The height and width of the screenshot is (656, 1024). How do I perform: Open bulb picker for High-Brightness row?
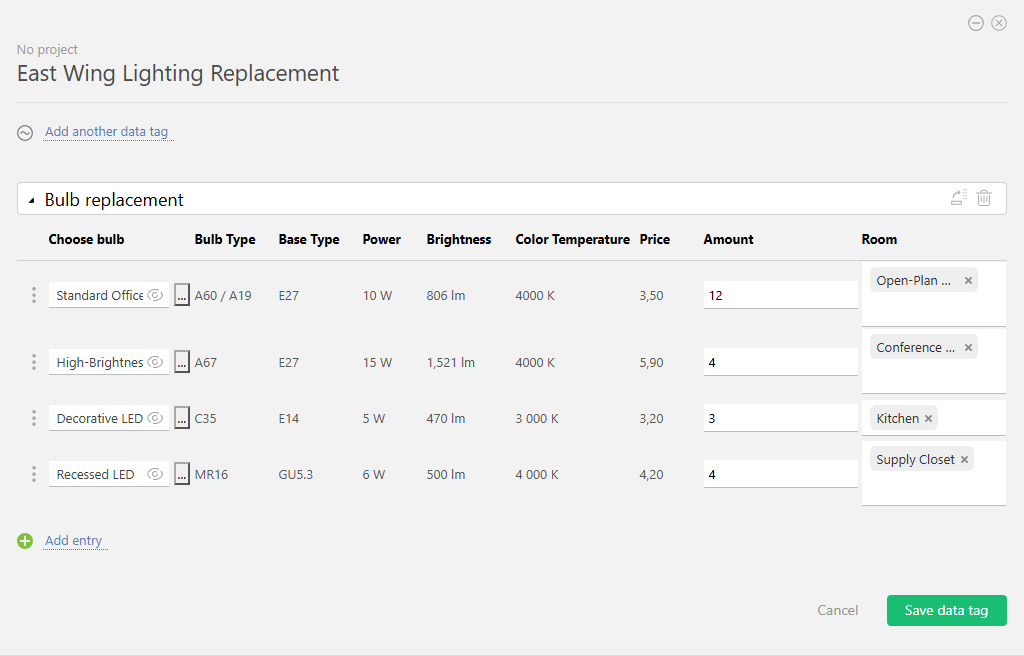tap(182, 362)
